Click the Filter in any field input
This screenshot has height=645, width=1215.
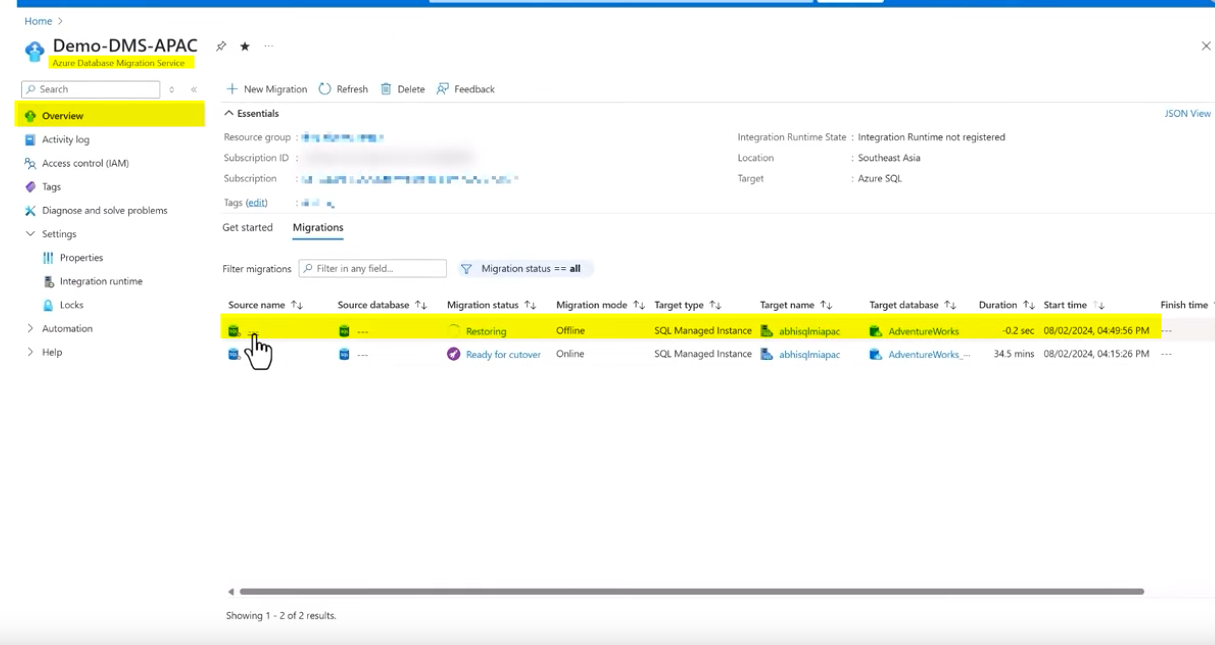[373, 269]
